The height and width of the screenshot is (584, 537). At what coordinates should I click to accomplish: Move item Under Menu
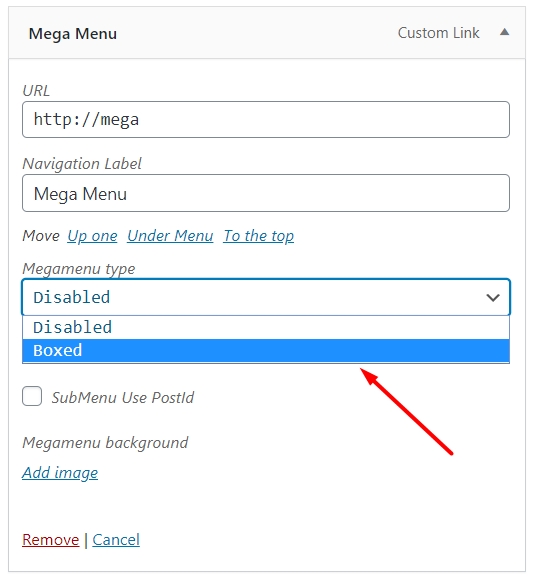click(x=170, y=236)
